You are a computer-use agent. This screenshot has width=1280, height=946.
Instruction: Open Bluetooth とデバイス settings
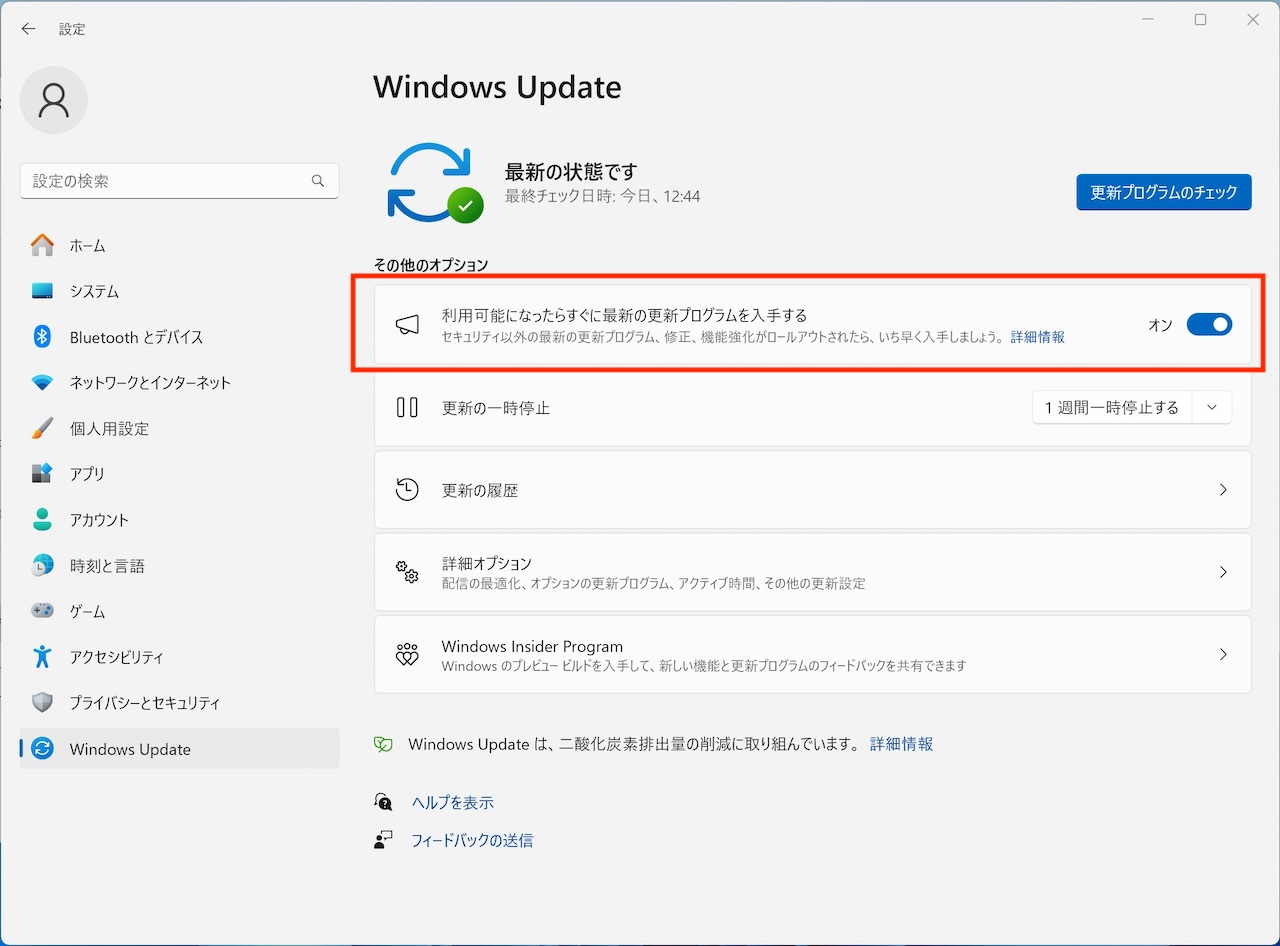[180, 337]
